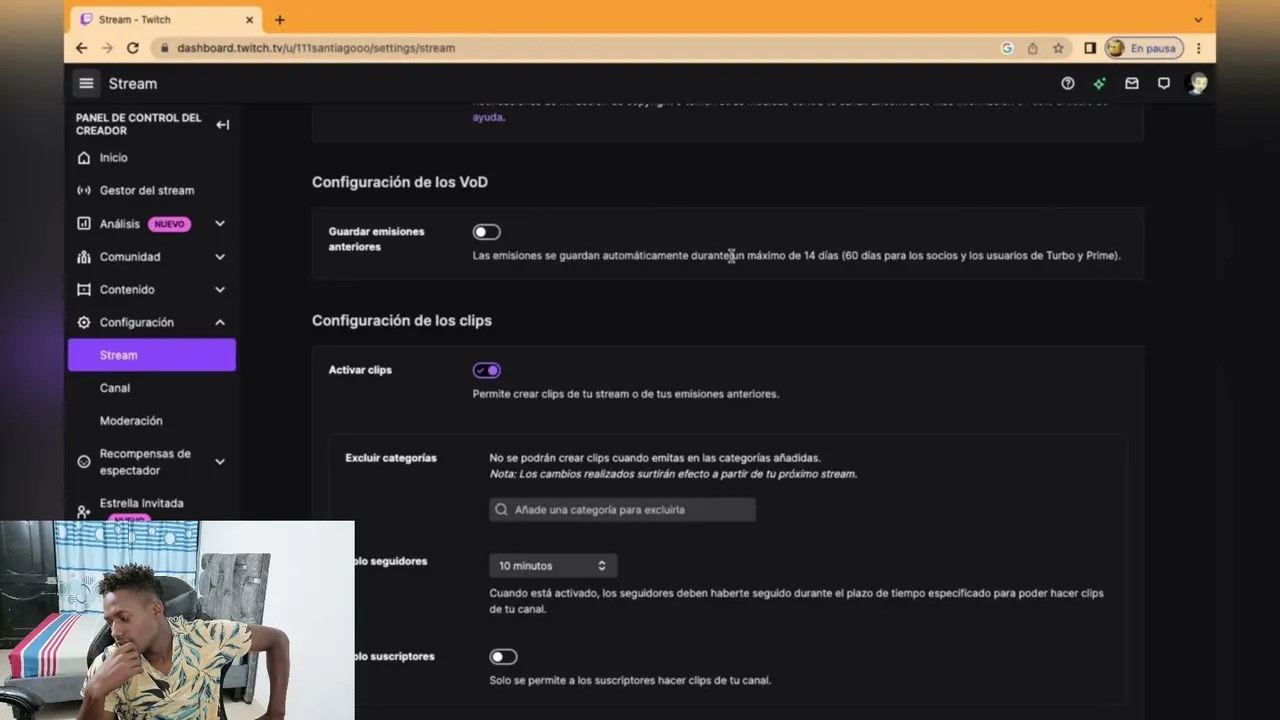This screenshot has width=1280, height=720.
Task: Click the Configuración gear icon
Action: [84, 323]
